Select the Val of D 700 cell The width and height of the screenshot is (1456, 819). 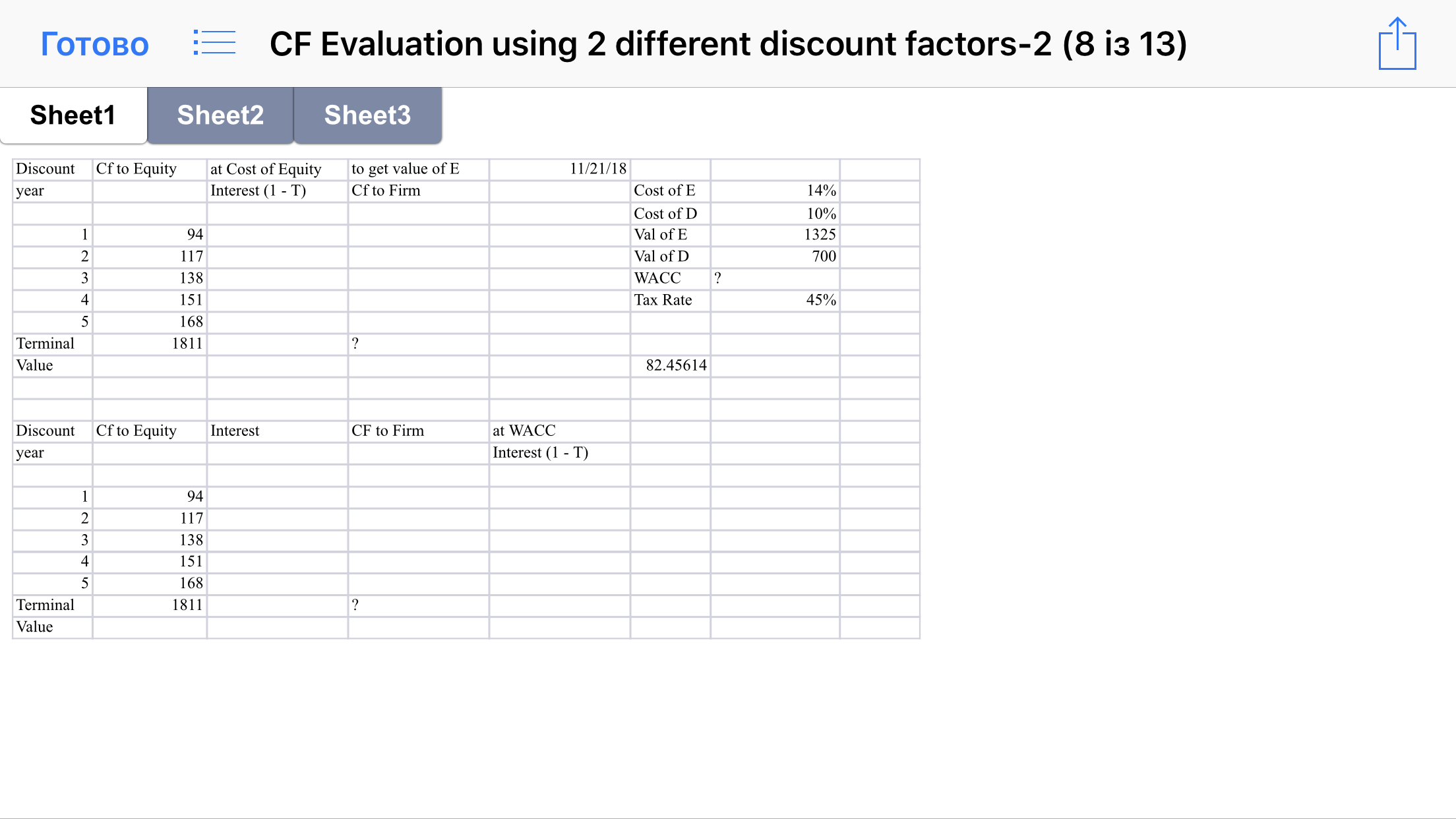(775, 257)
